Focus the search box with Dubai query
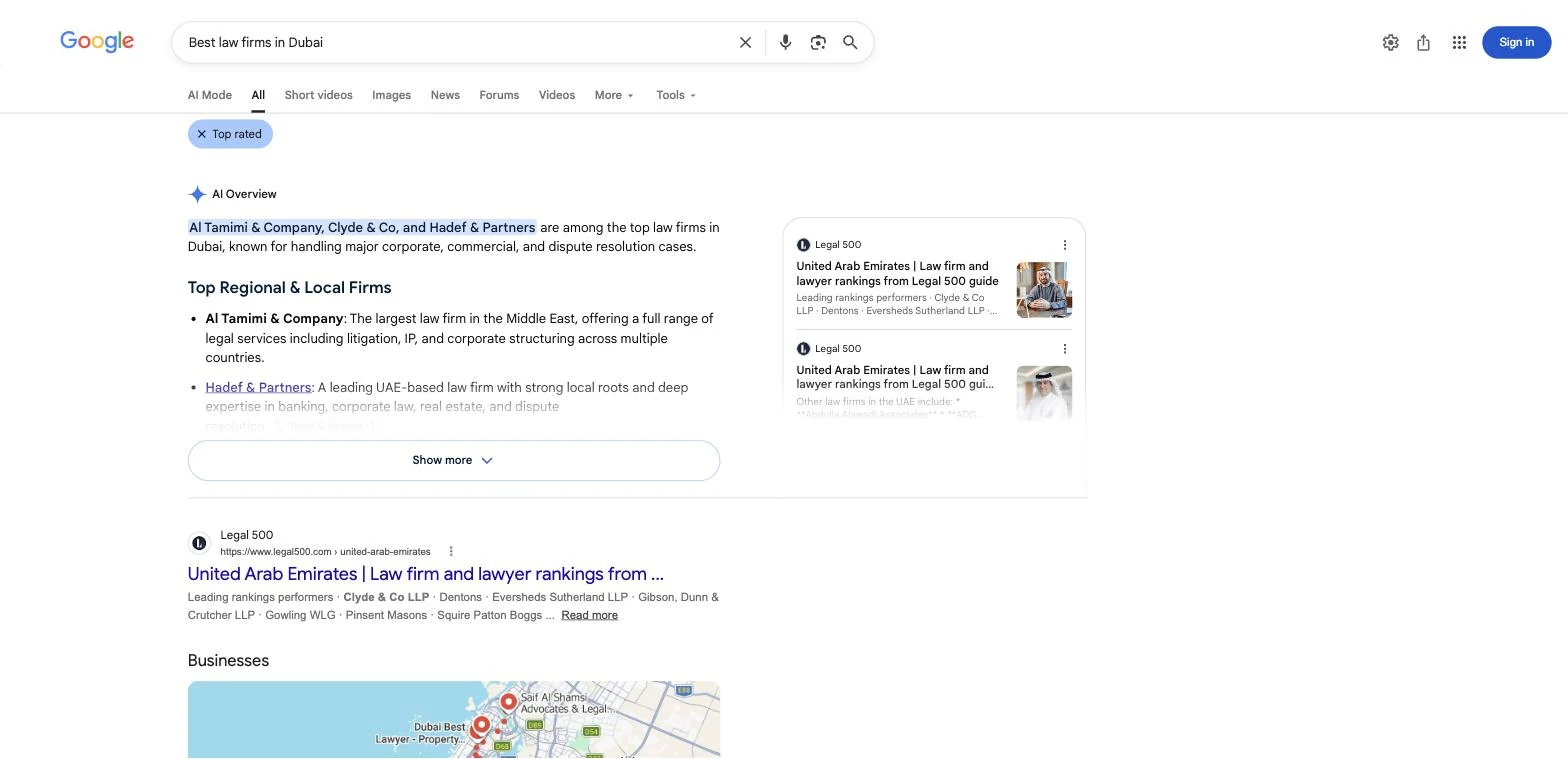This screenshot has width=1568, height=759. click(x=455, y=42)
